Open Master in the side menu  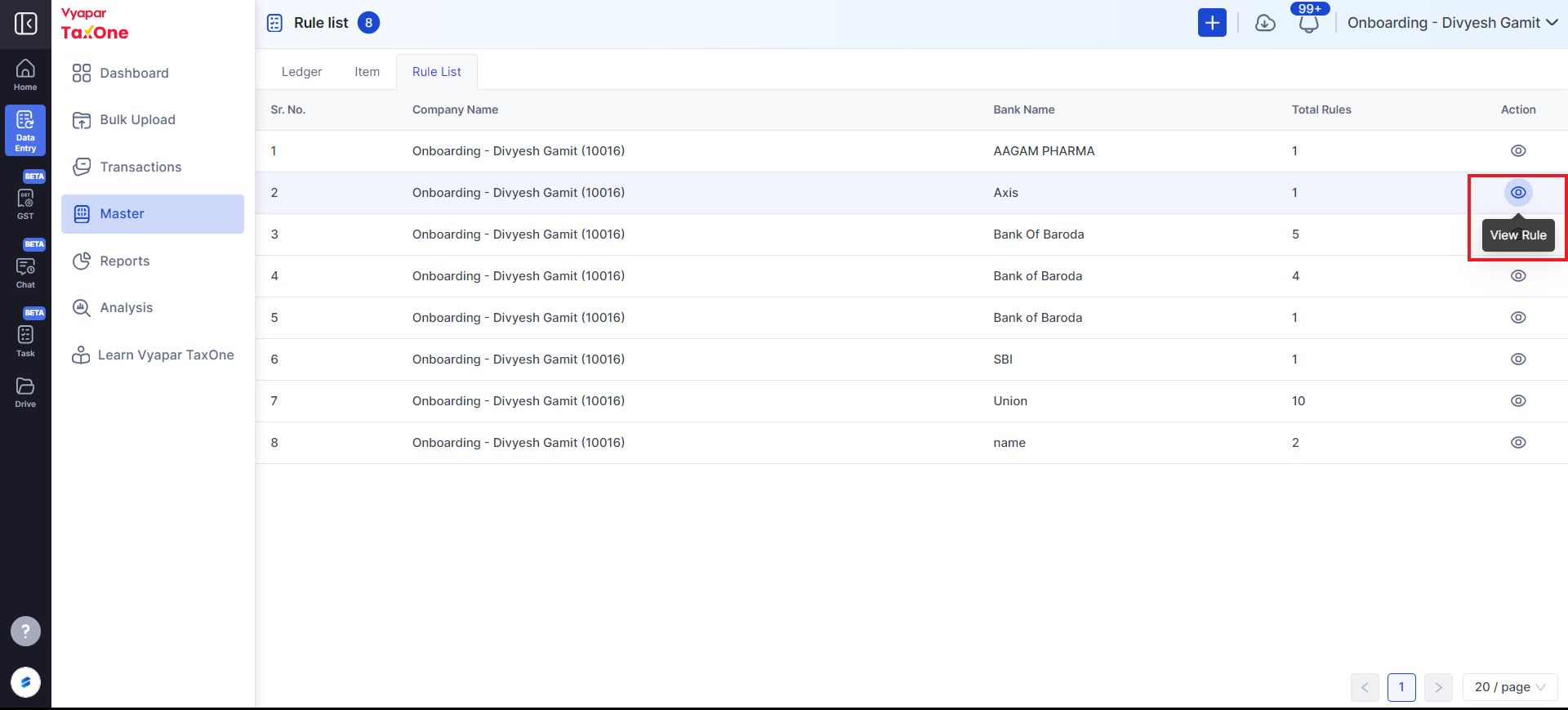(153, 214)
